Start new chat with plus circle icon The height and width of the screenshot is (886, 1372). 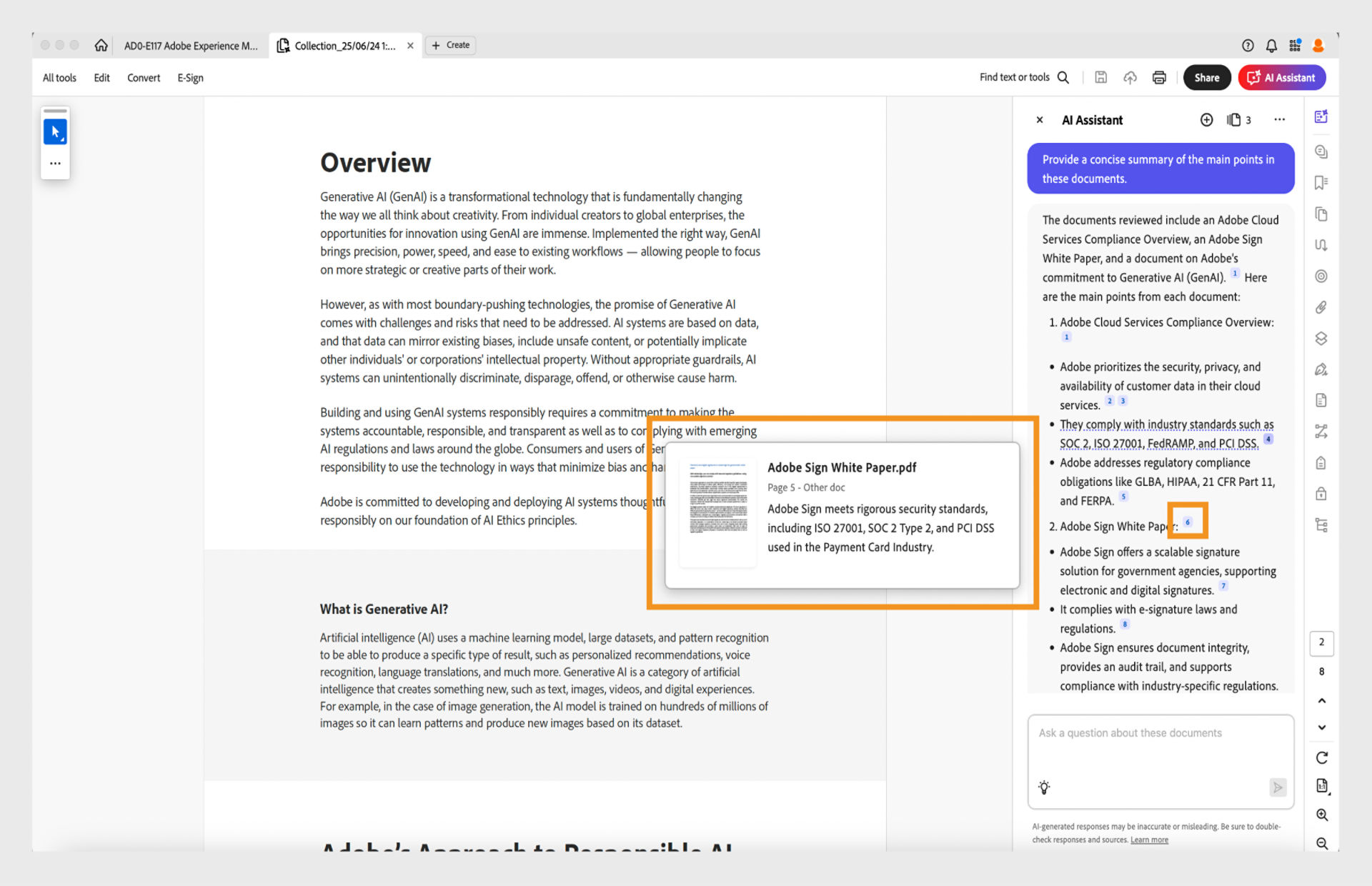pos(1206,120)
